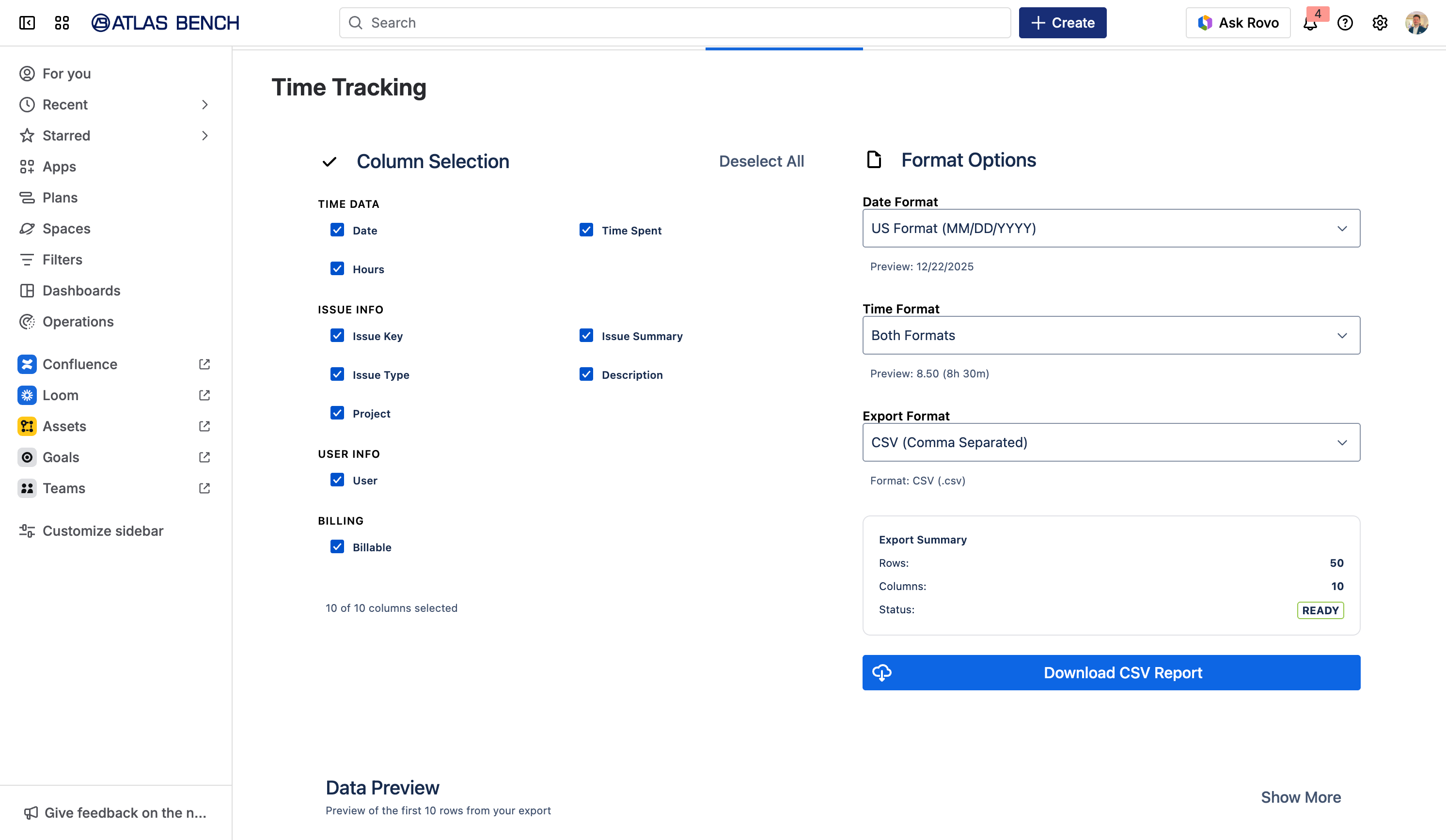Toggle the Issue Summary checkbox
Viewport: 1446px width, 840px height.
point(586,336)
